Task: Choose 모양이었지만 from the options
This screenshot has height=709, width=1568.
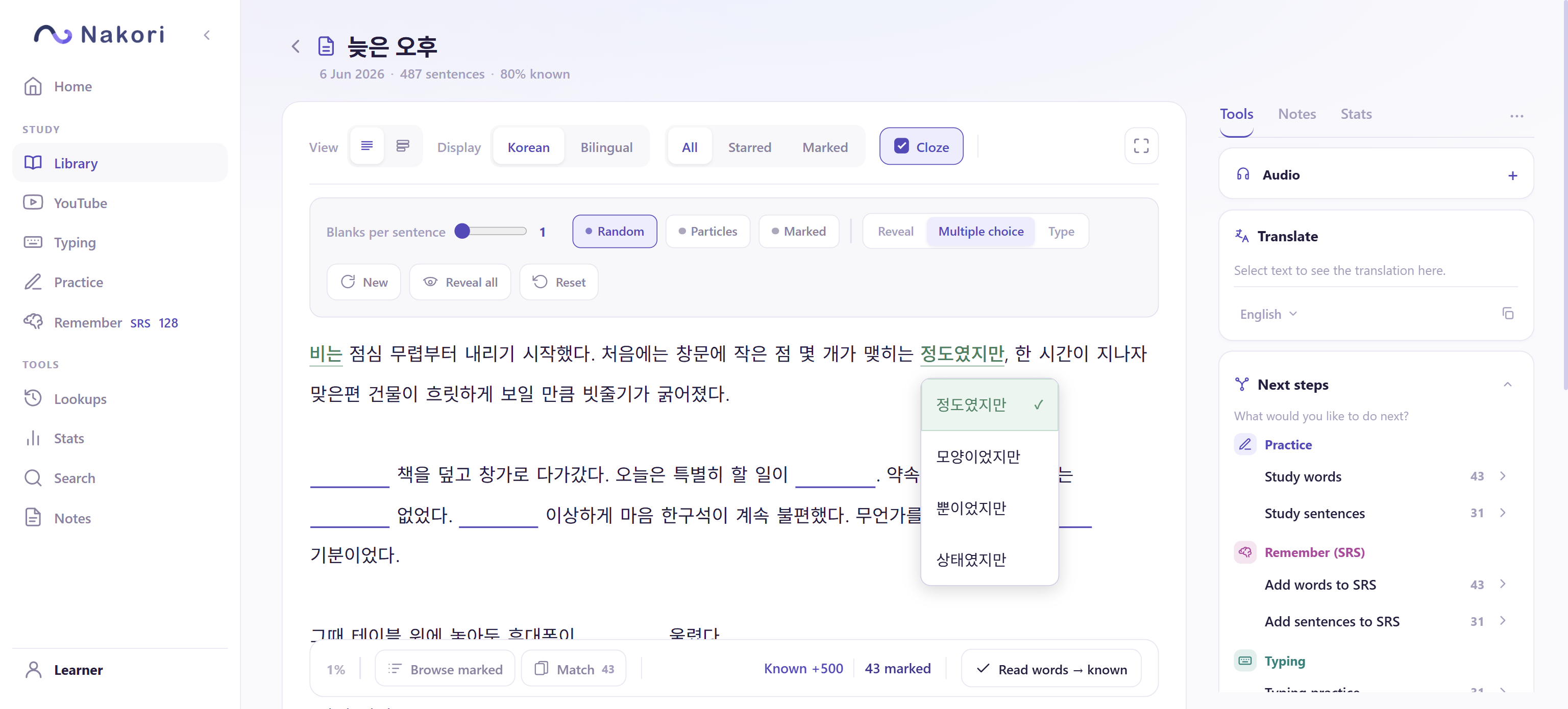Action: click(x=989, y=456)
